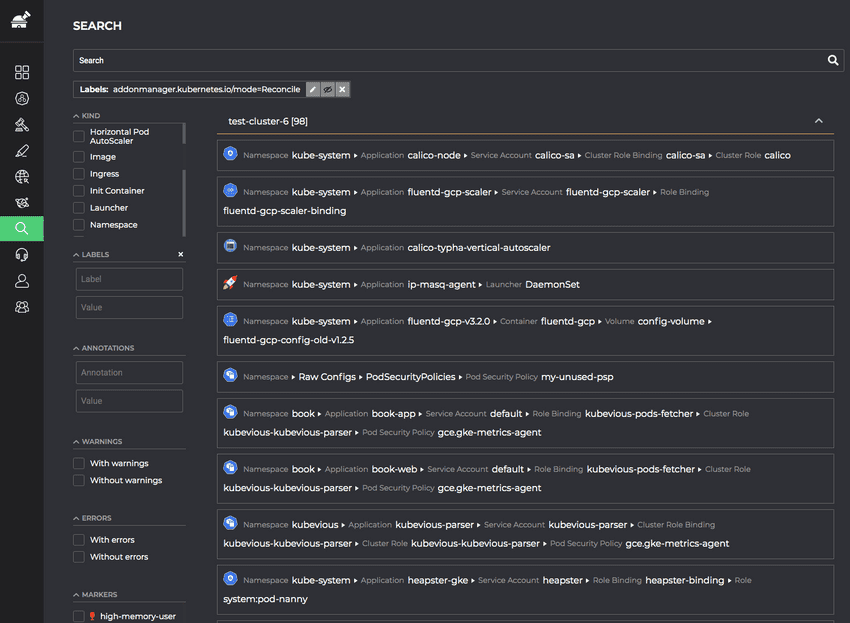Enable the 'With warnings' filter
Viewport: 850px width, 623px height.
tap(77, 463)
